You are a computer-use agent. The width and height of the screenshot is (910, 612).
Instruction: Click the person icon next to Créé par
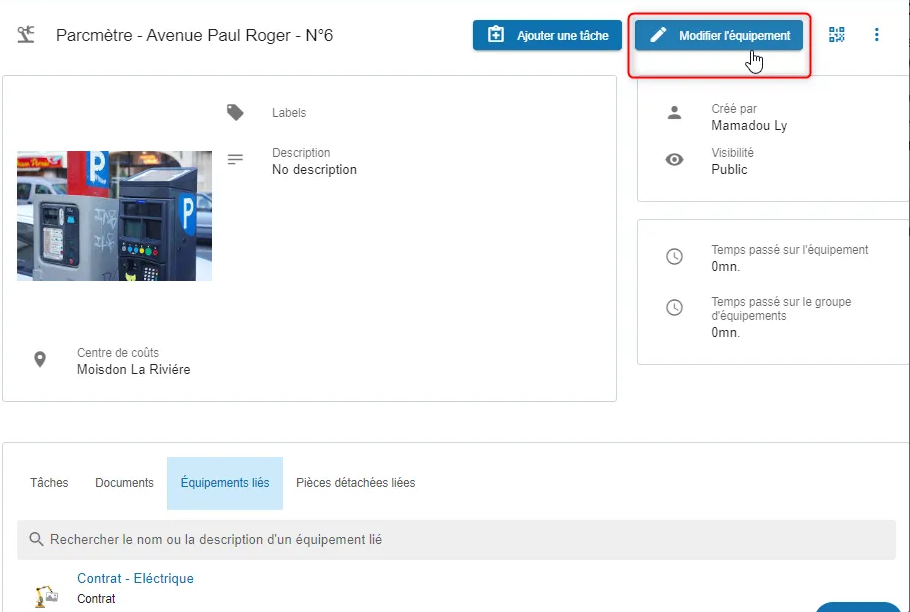pyautogui.click(x=674, y=113)
